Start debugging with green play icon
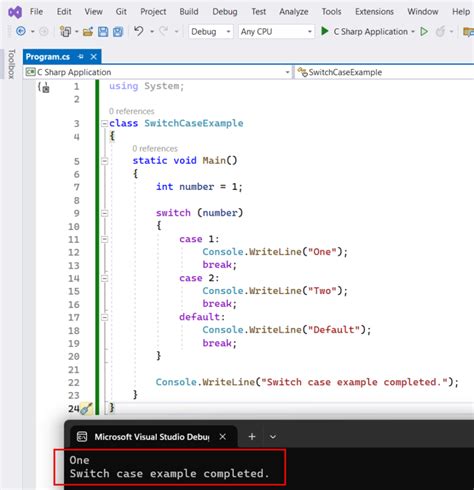 [324, 31]
